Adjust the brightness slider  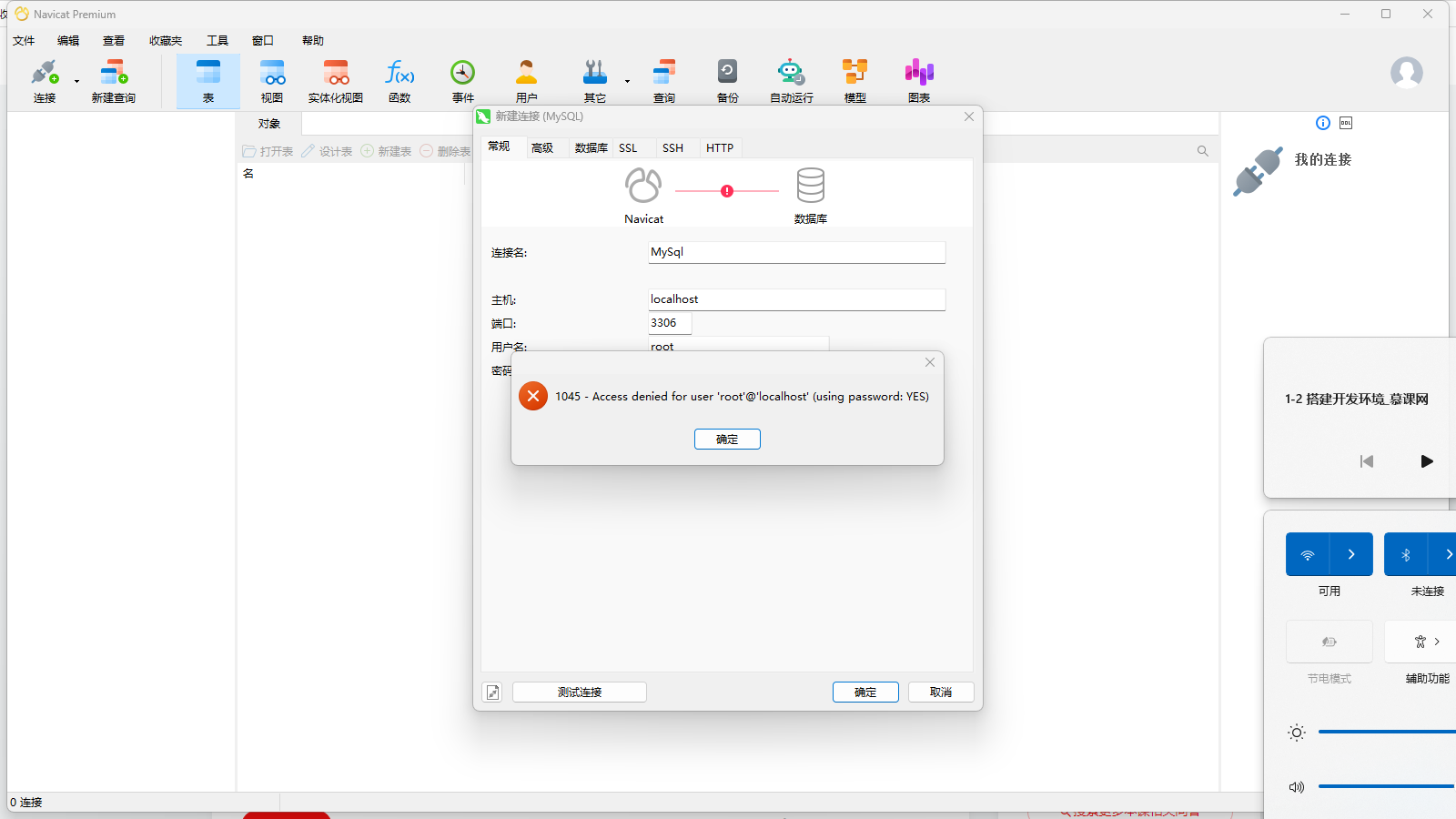click(1387, 732)
